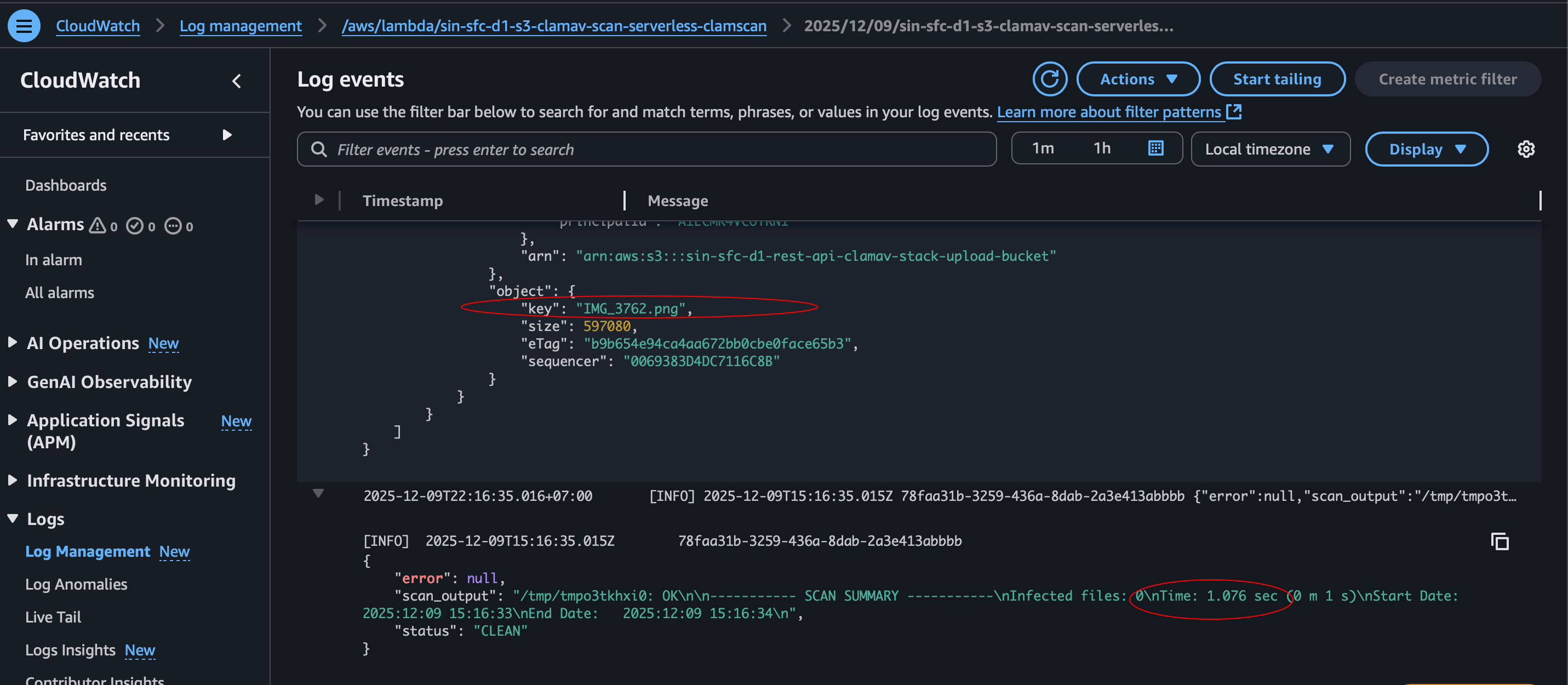The image size is (1568, 685).
Task: Focus the Filter events search field
Action: point(646,149)
